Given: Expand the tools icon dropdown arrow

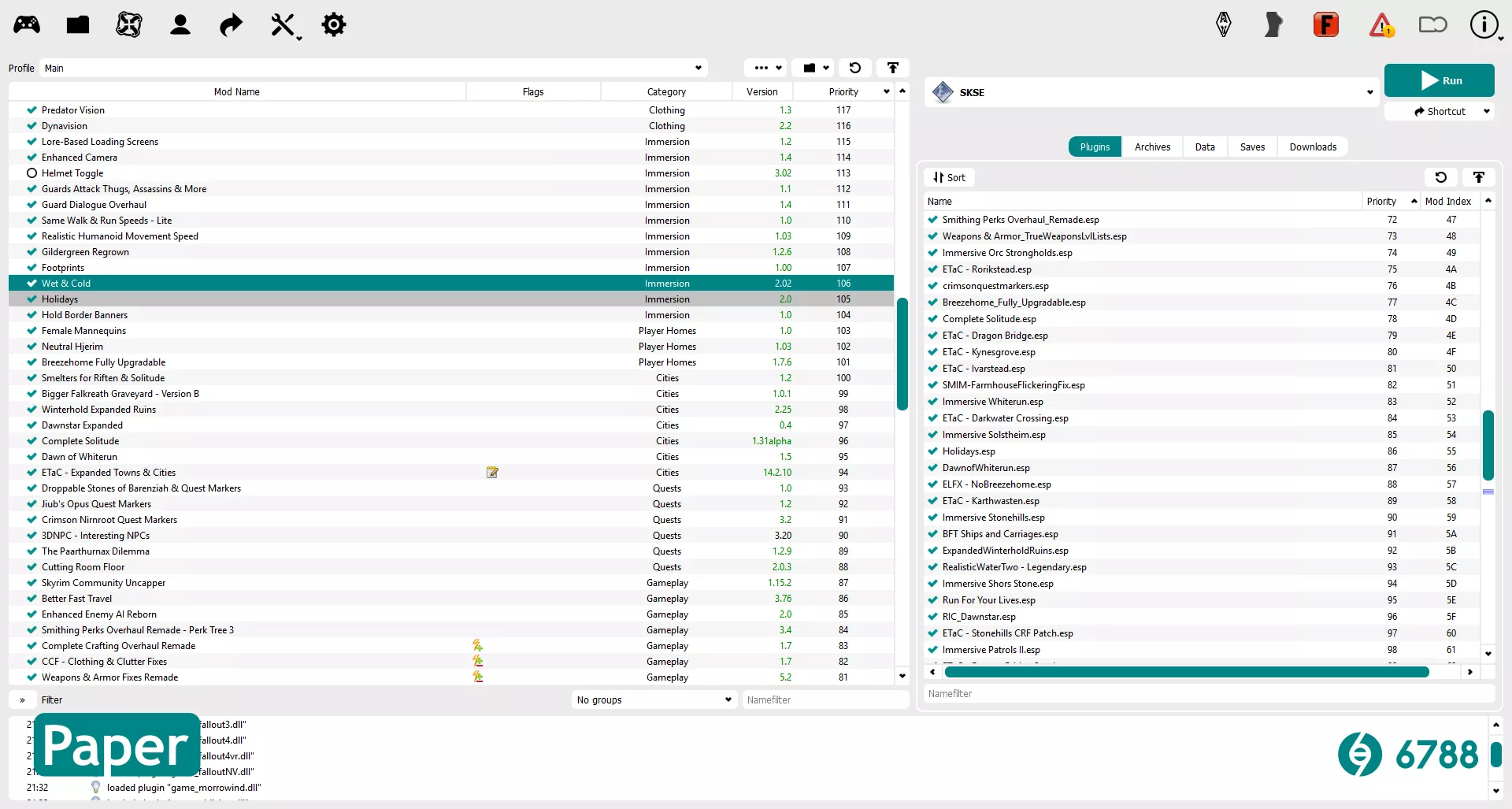Looking at the screenshot, I should pyautogui.click(x=299, y=37).
